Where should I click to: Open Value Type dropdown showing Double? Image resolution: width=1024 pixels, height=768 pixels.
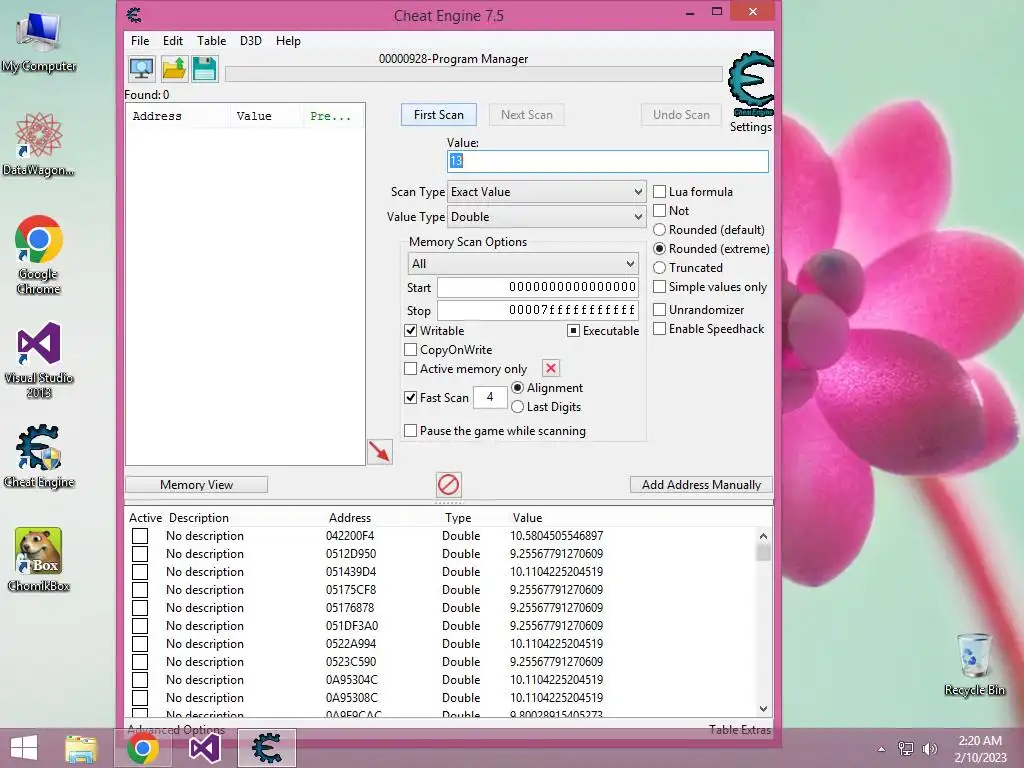click(547, 217)
